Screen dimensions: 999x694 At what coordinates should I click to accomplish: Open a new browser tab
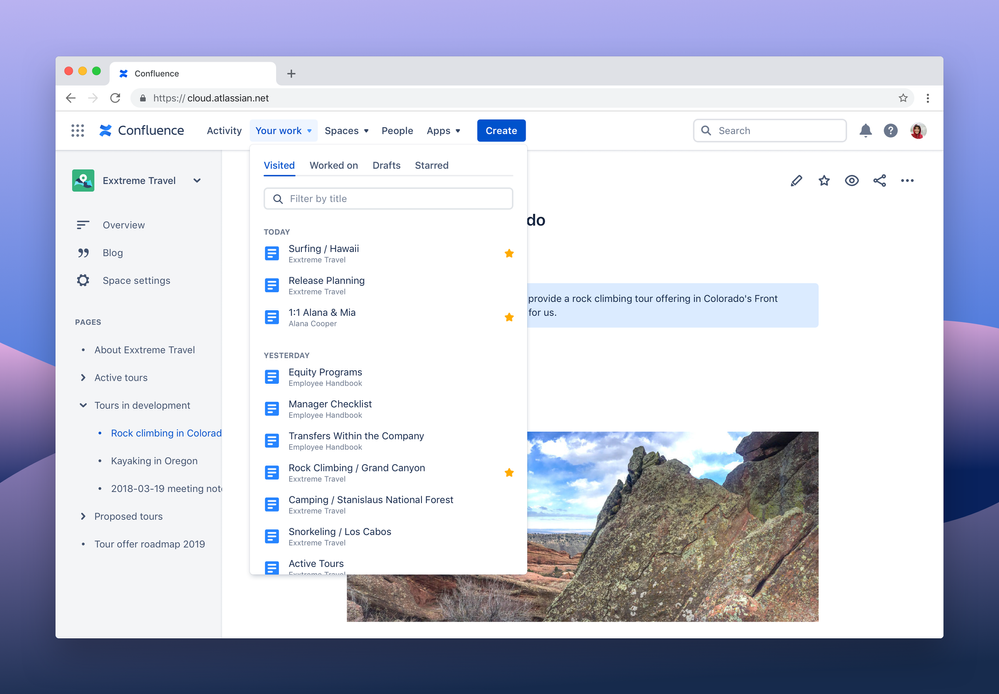coord(291,74)
